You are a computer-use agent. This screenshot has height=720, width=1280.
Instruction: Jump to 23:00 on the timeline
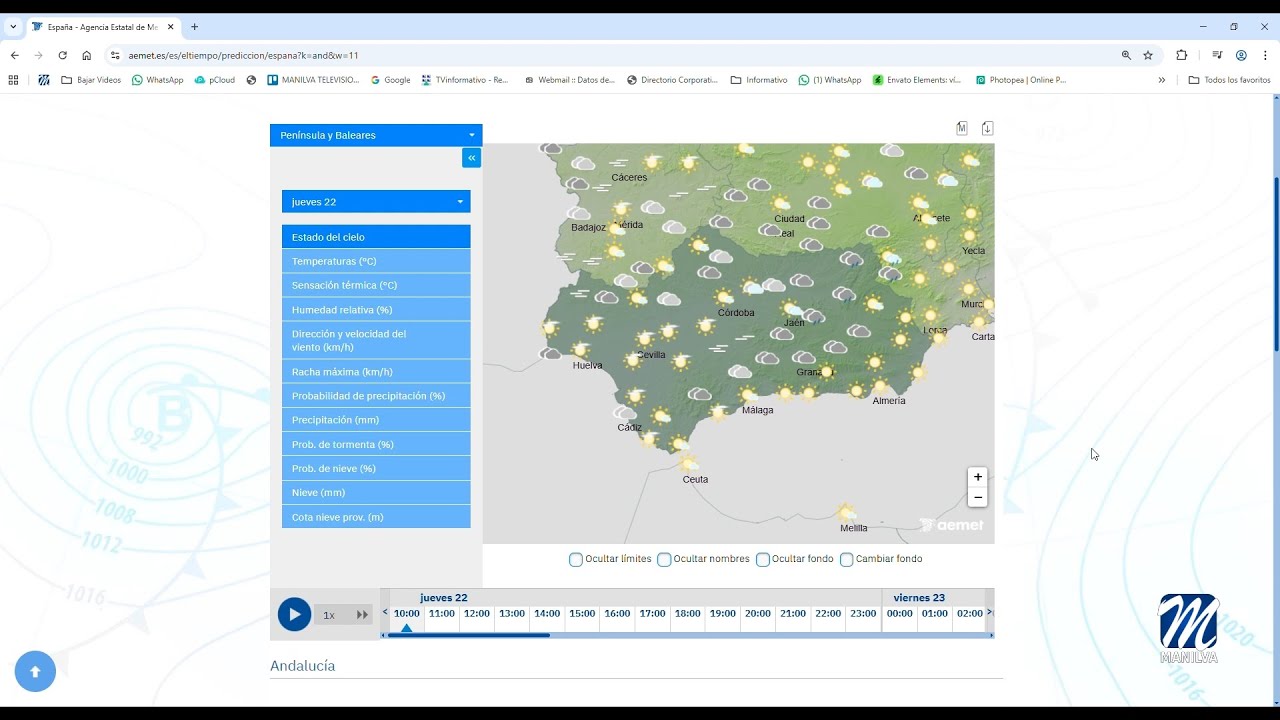(863, 614)
